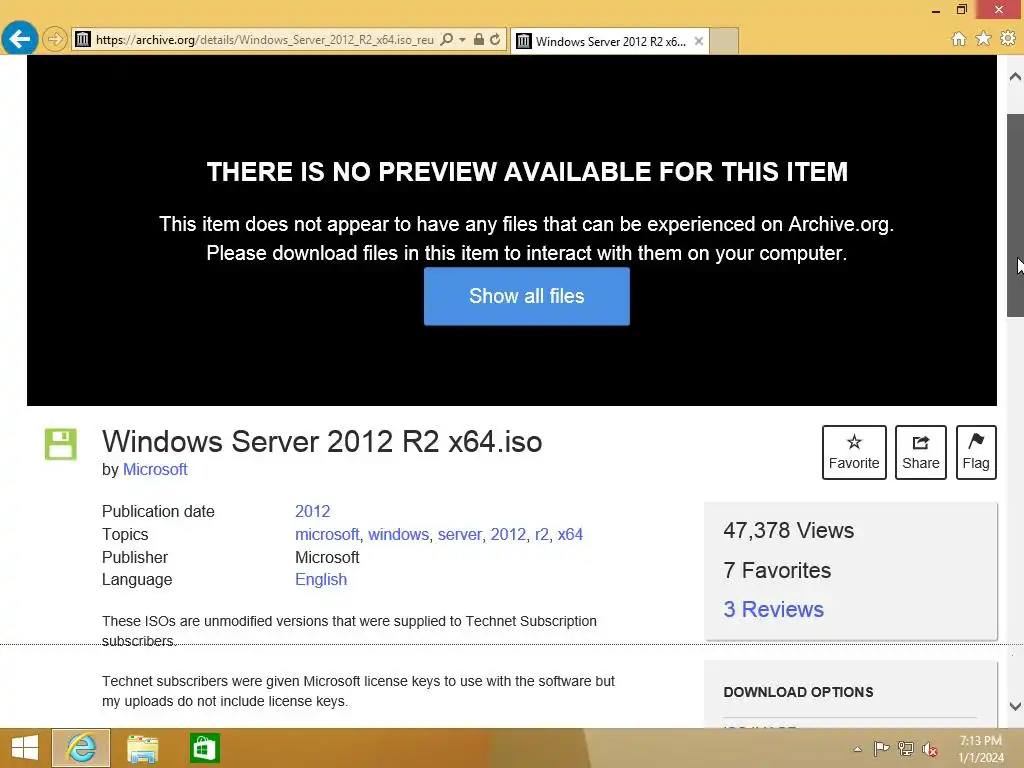1024x768 pixels.
Task: Click the security lock icon in address bar
Action: (479, 40)
